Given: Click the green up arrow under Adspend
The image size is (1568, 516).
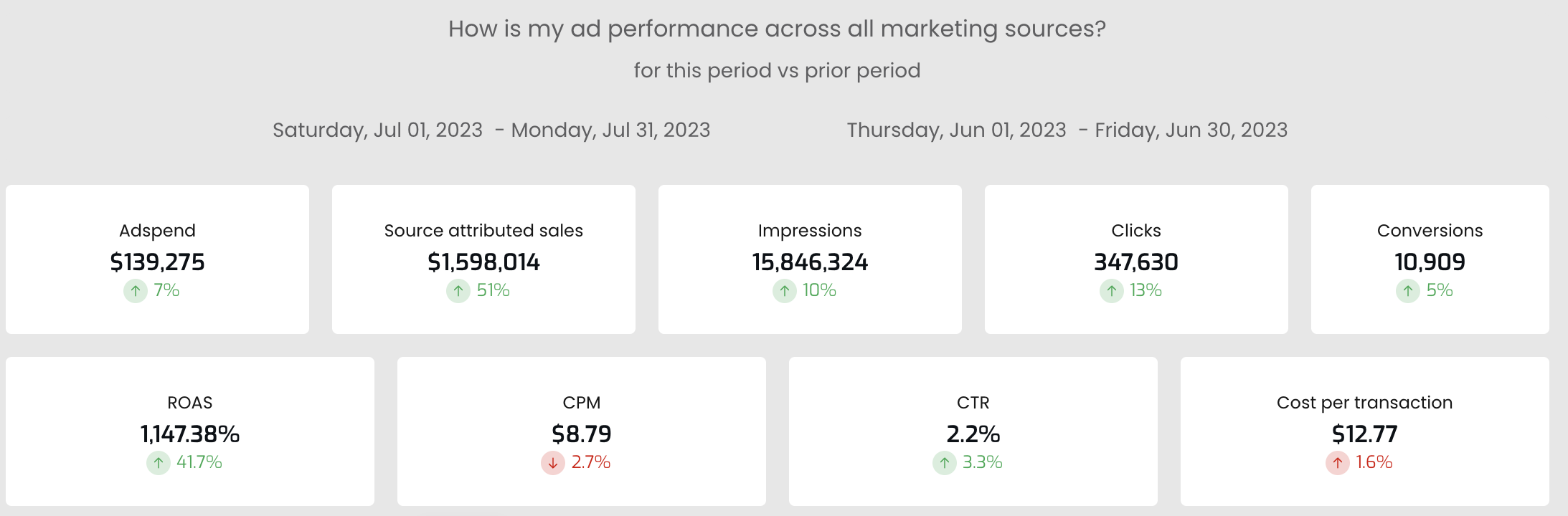Looking at the screenshot, I should [x=136, y=291].
